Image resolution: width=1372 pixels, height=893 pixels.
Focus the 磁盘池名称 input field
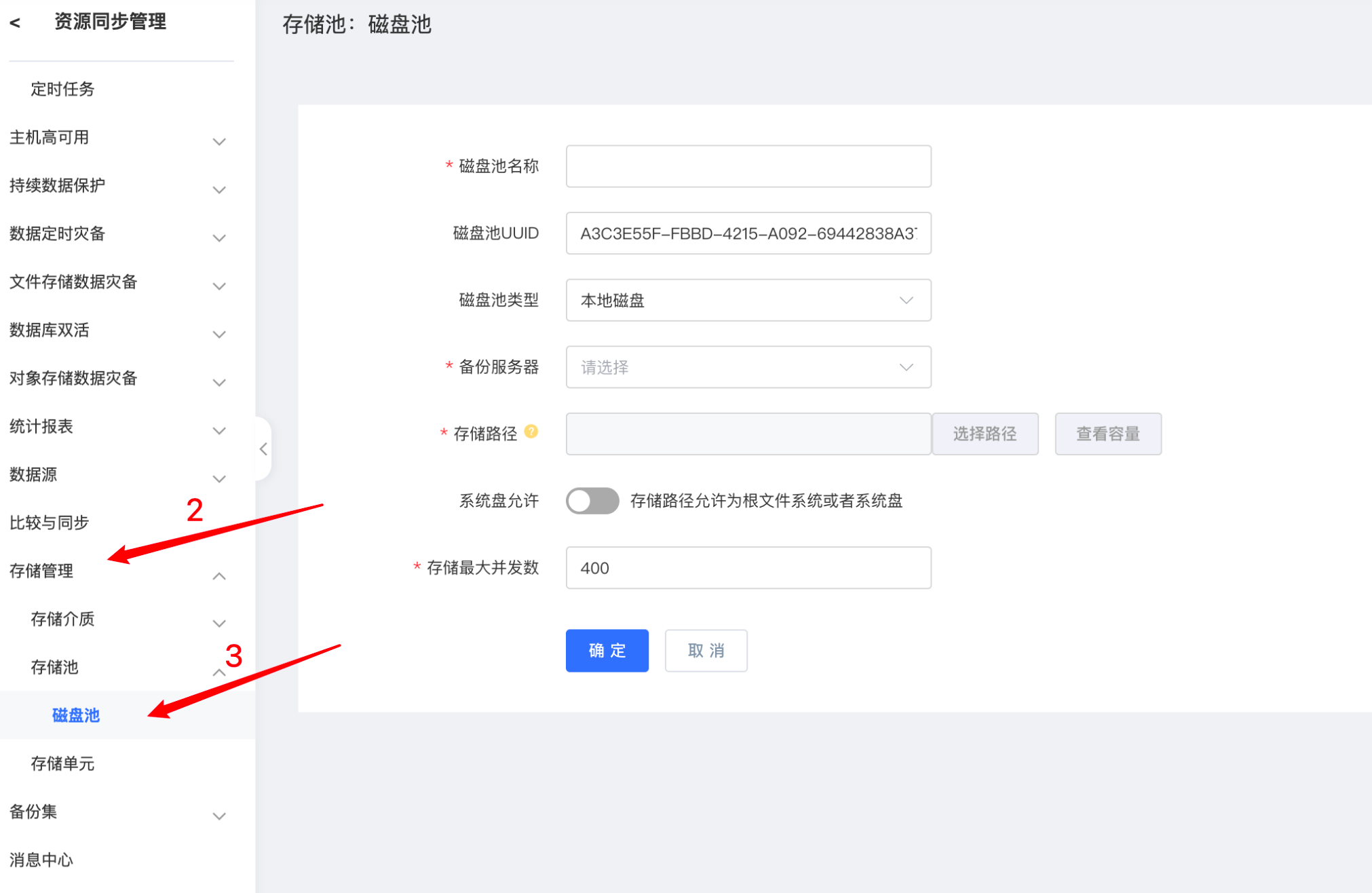tap(748, 166)
